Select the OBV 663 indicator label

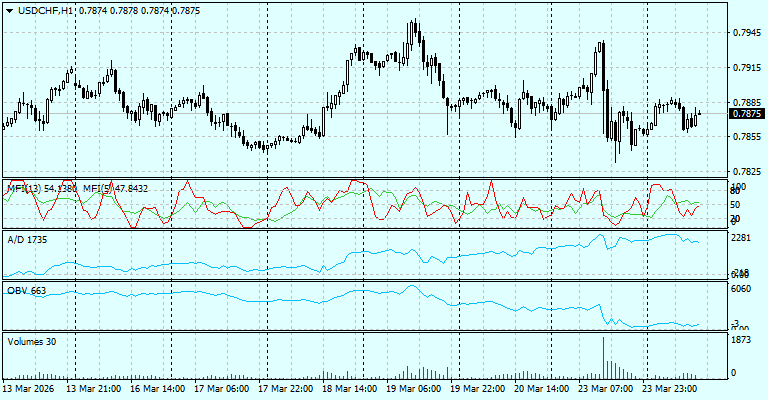click(x=26, y=291)
